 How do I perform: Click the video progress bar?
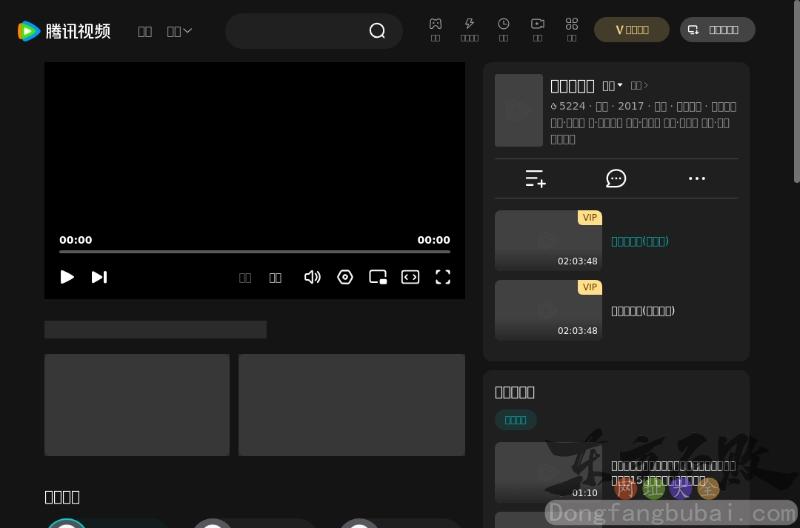click(x=254, y=251)
